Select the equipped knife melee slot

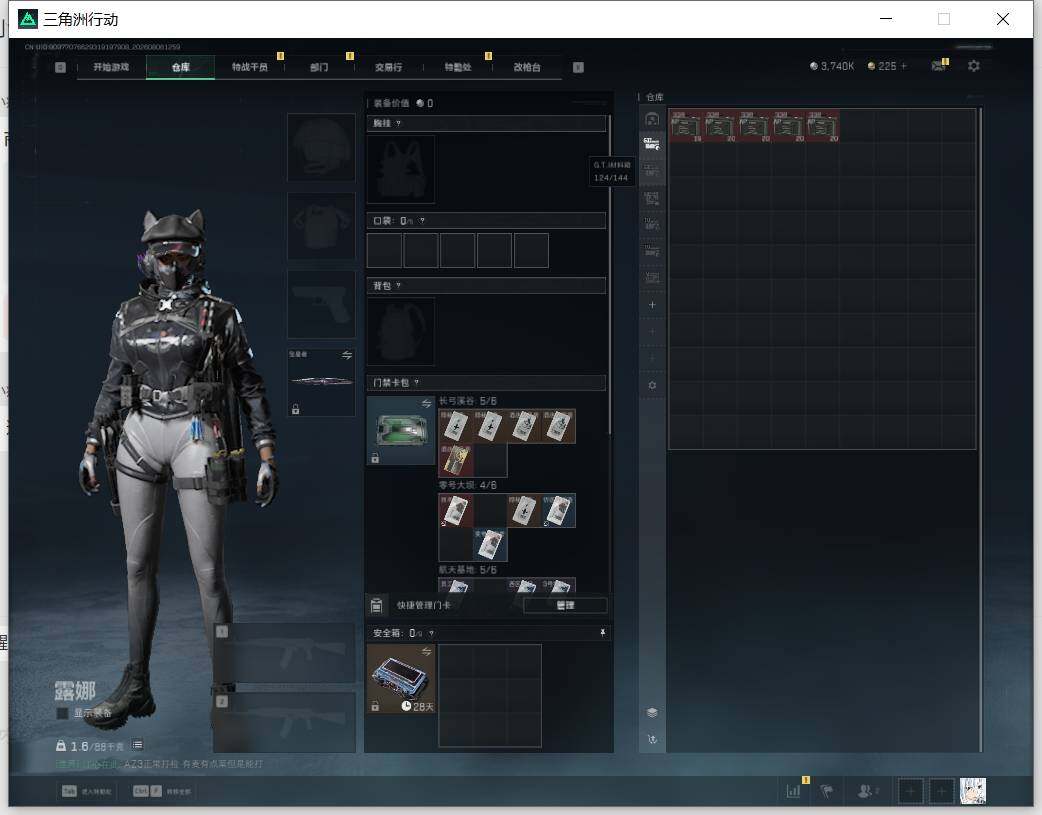pos(321,382)
